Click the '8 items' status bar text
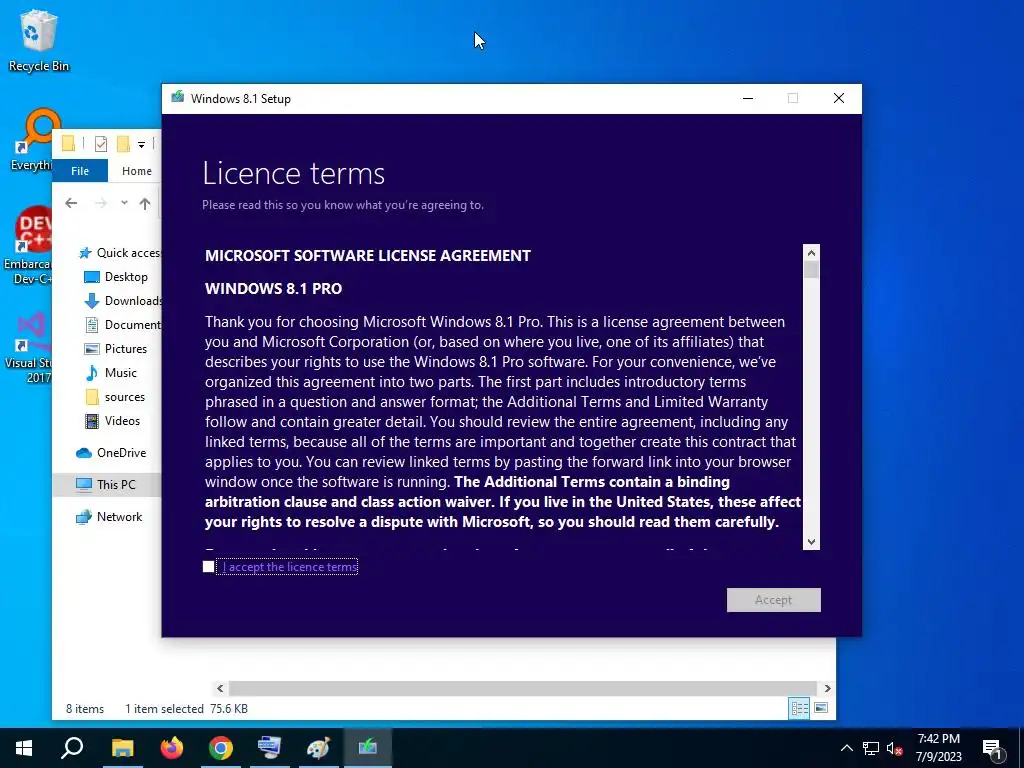The height and width of the screenshot is (768, 1024). tap(85, 709)
